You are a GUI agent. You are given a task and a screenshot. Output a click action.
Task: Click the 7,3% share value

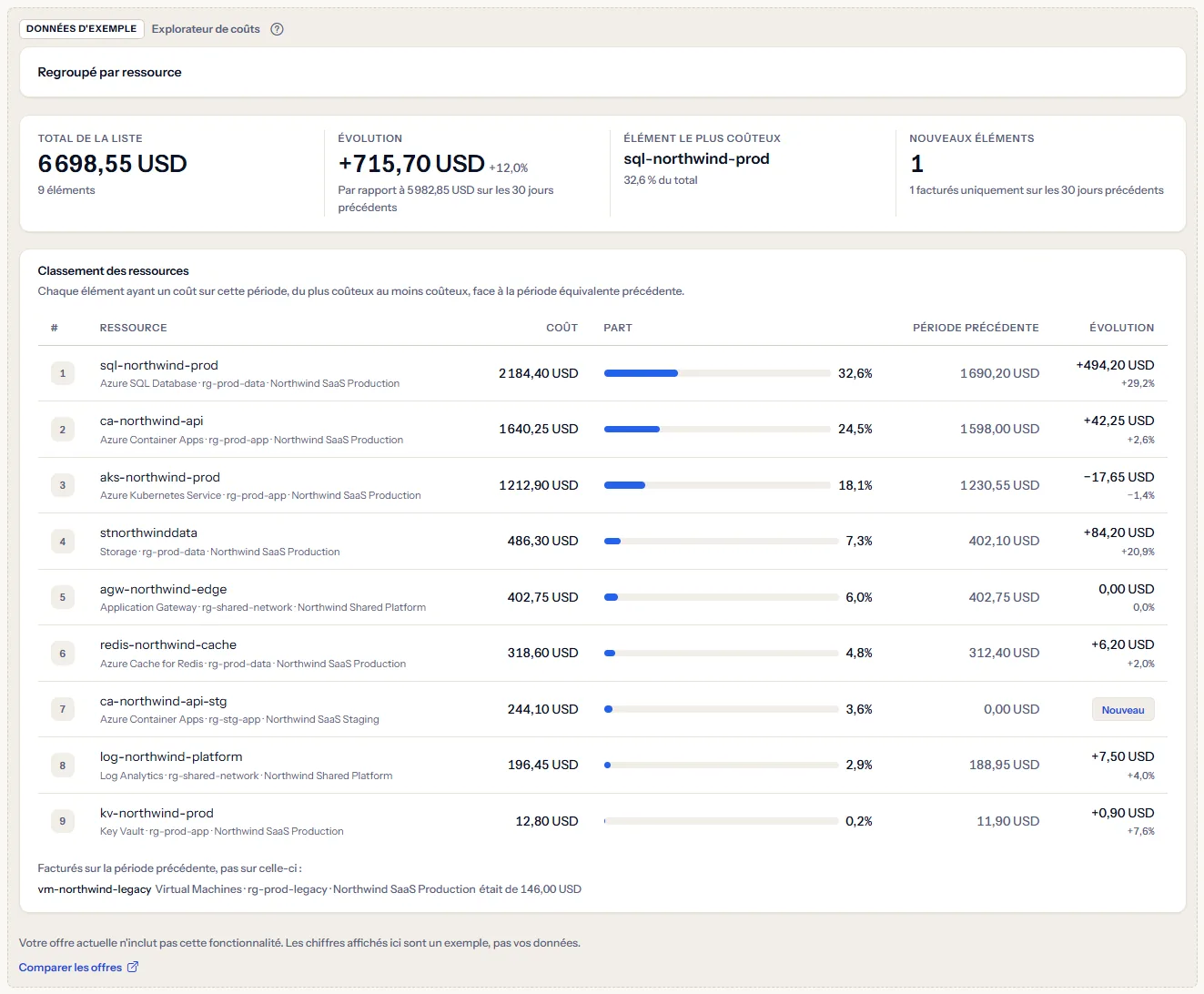pyautogui.click(x=859, y=541)
